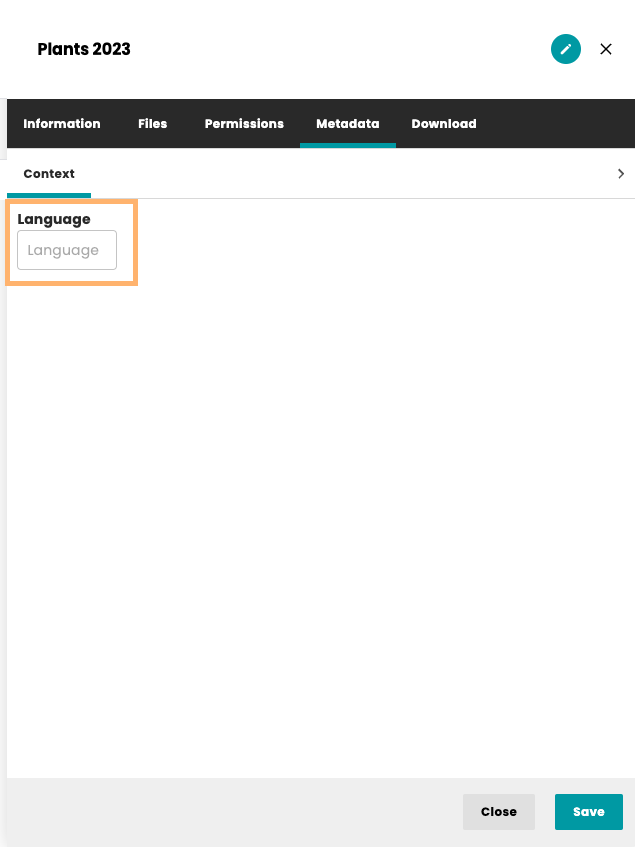This screenshot has width=635, height=847.
Task: Open the Files tab
Action: (152, 124)
